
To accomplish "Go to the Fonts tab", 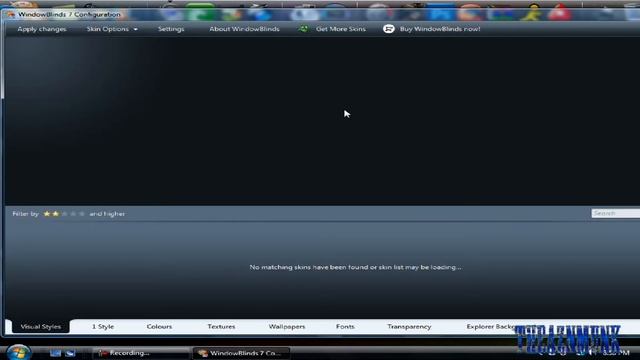I will pos(345,327).
